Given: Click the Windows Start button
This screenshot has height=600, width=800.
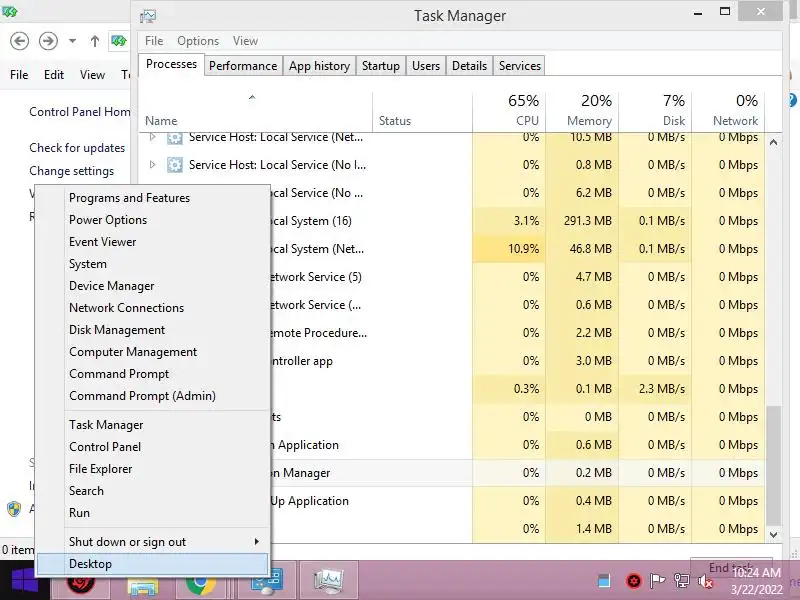Looking at the screenshot, I should (24, 580).
